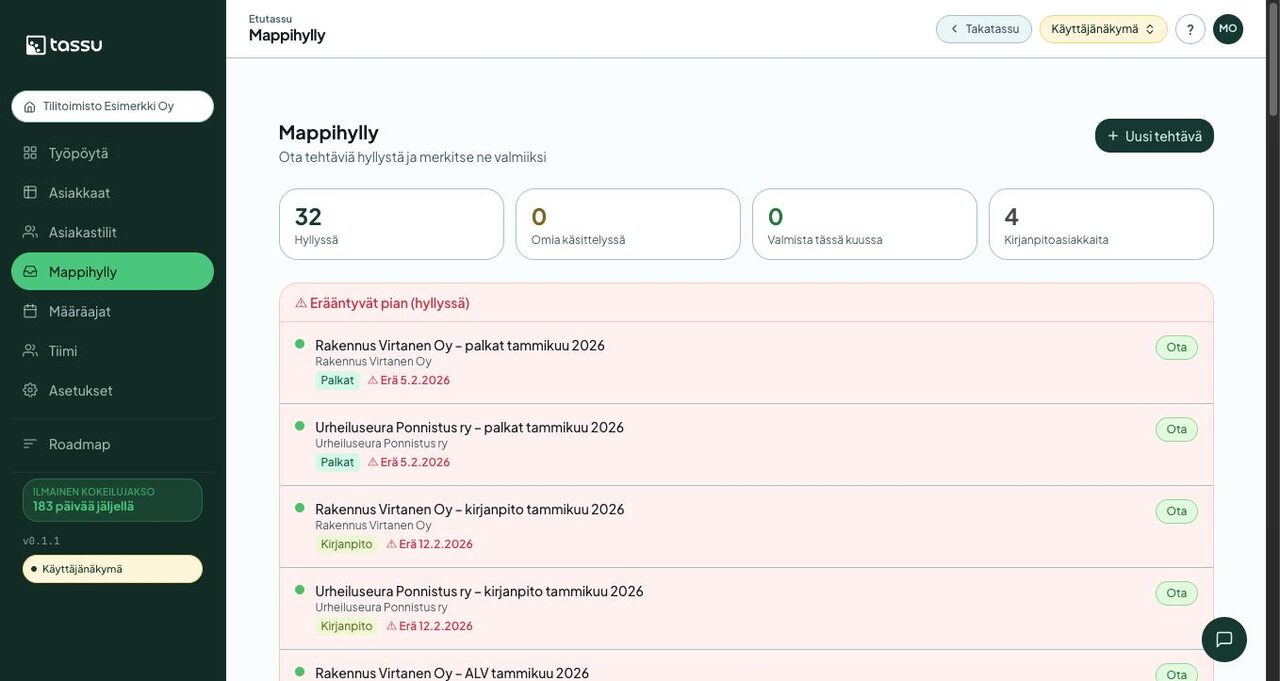Click the Asiakkaat table icon
Viewport: 1280px width, 681px height.
click(30, 192)
